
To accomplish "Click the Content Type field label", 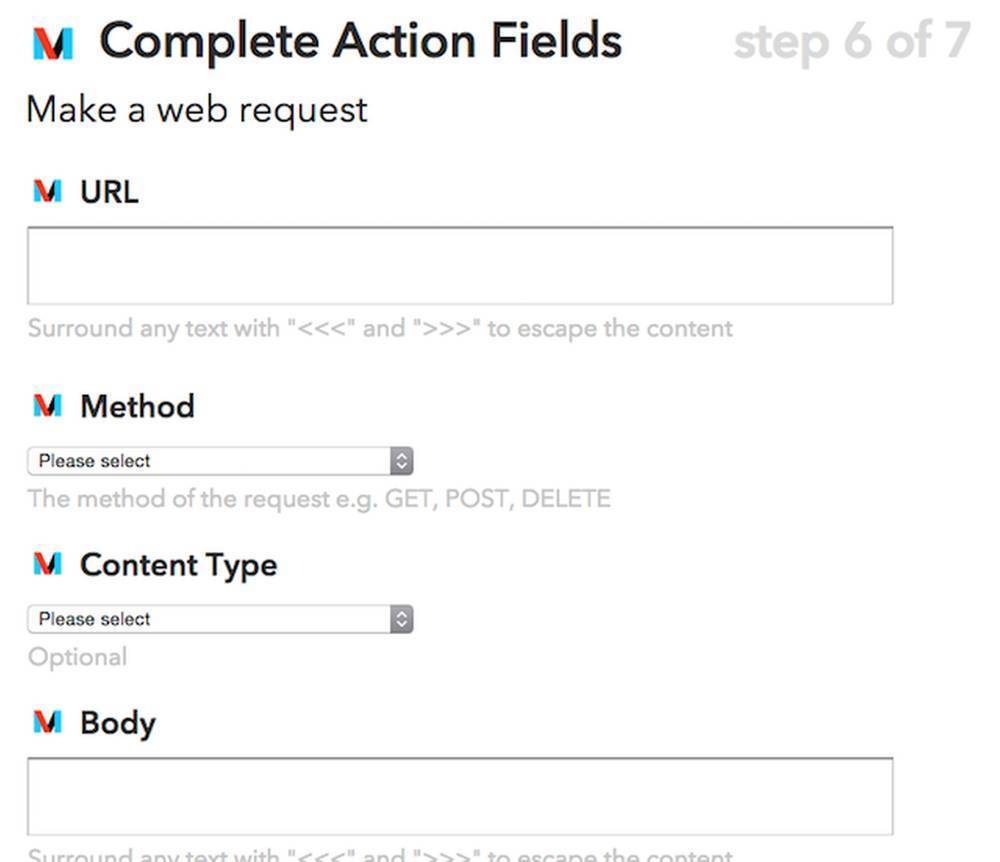I will pos(178,565).
